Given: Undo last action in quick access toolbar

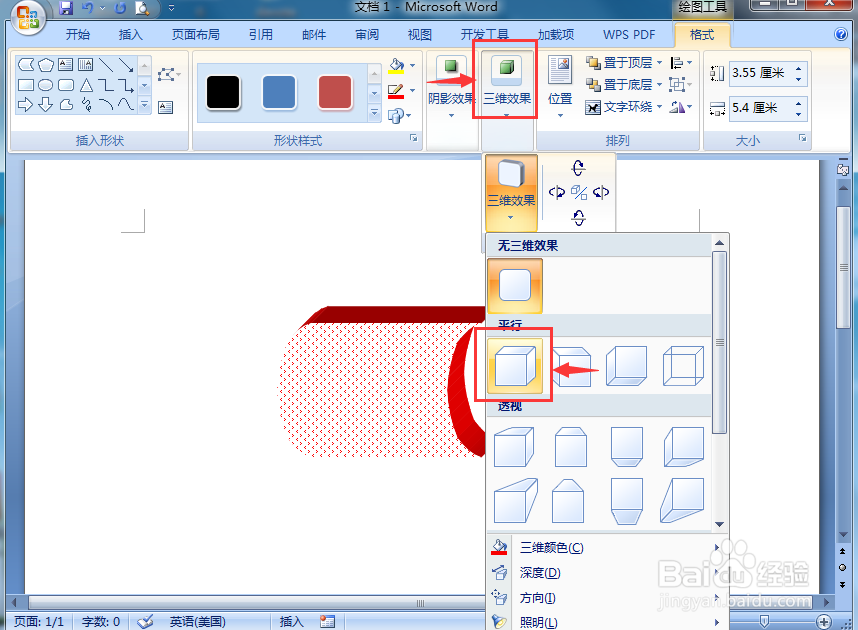Looking at the screenshot, I should pos(87,8).
